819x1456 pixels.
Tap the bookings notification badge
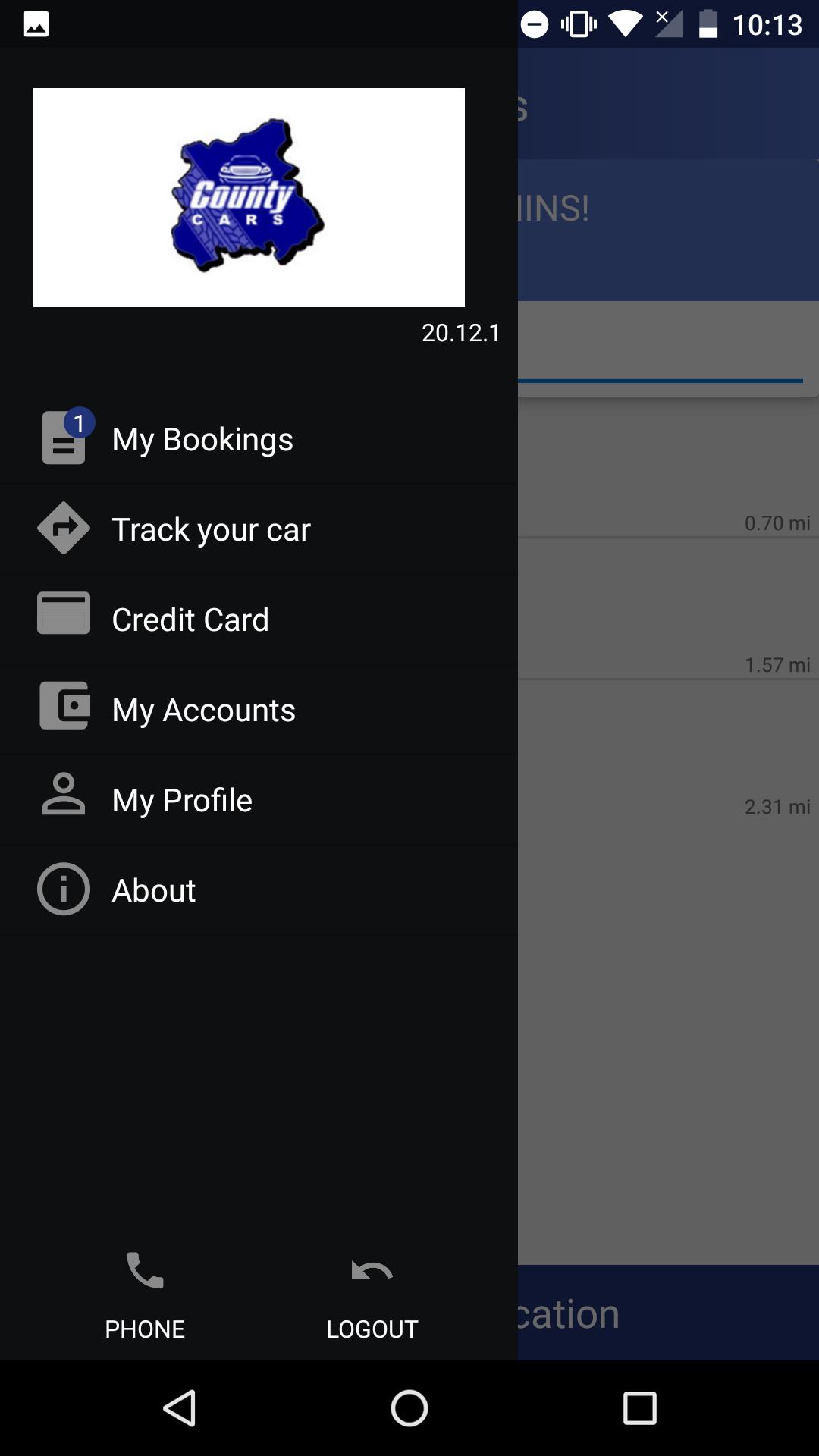[x=80, y=423]
